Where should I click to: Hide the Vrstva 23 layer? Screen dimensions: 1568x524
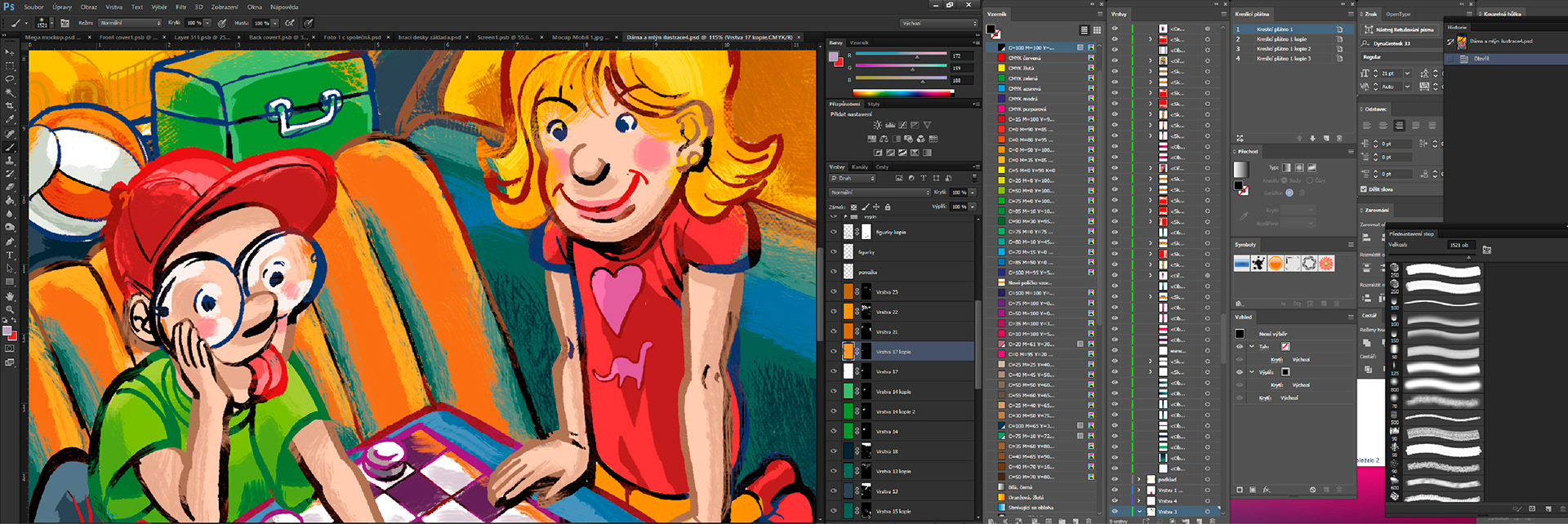click(x=834, y=291)
